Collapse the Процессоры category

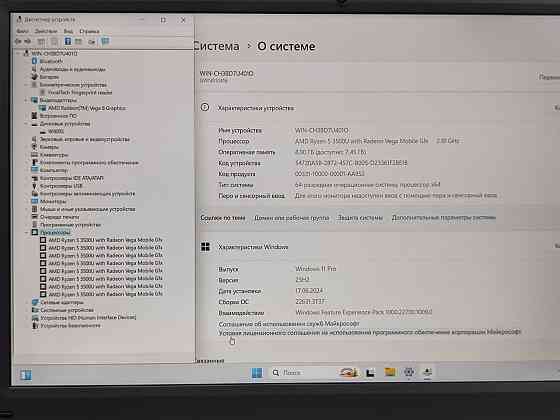(x=27, y=232)
